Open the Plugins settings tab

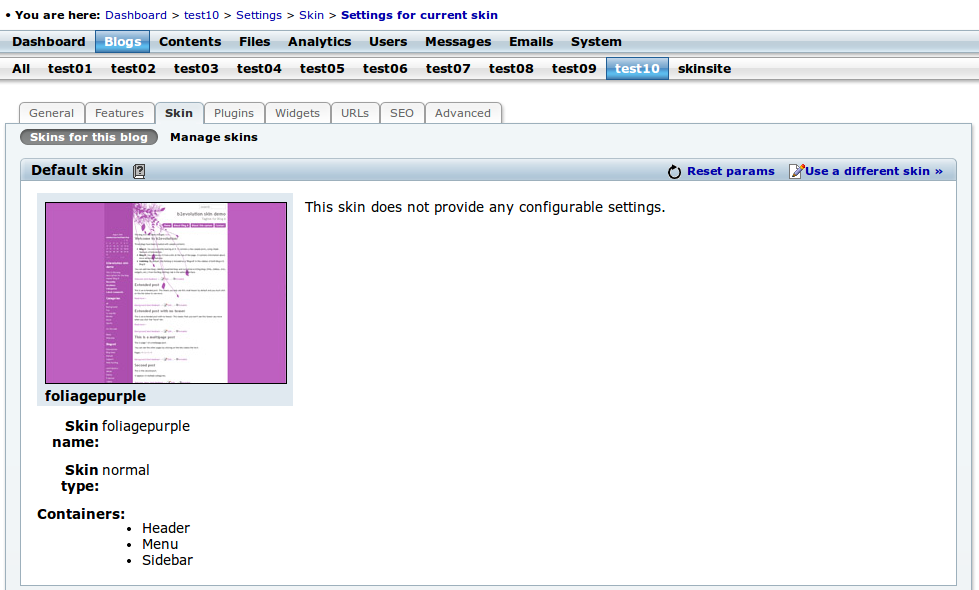(234, 113)
